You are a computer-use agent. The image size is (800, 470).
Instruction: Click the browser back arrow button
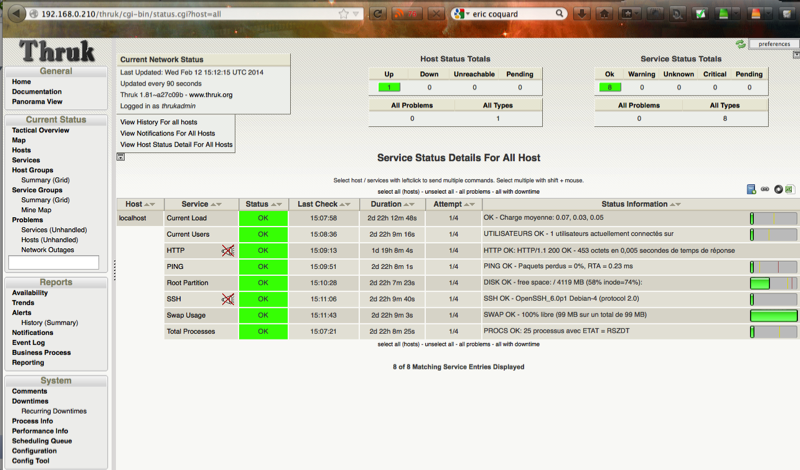(16, 15)
